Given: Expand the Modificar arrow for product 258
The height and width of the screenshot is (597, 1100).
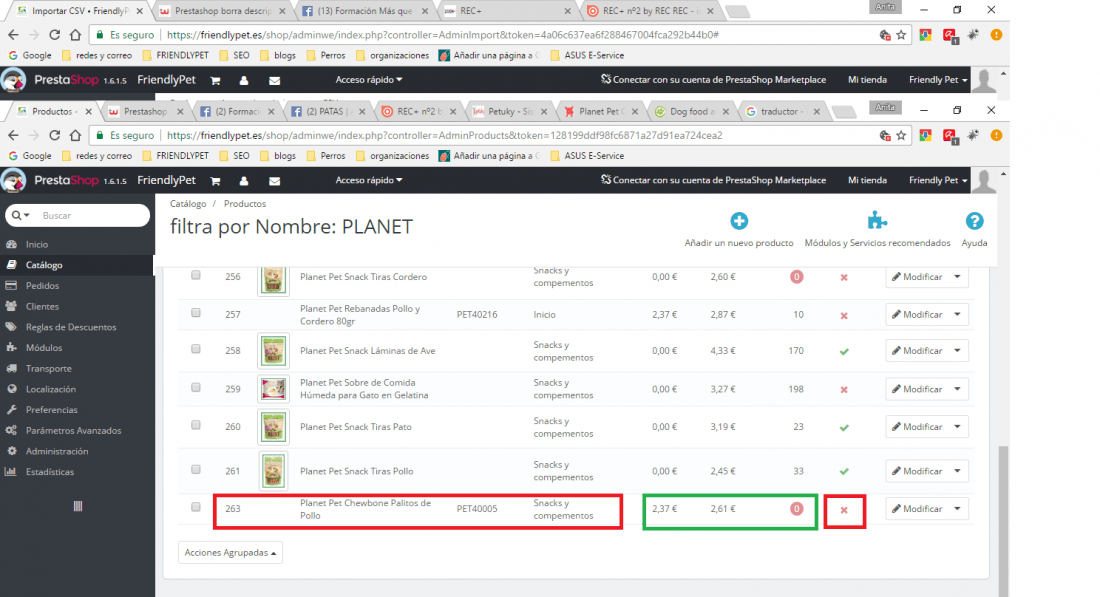Looking at the screenshot, I should pos(958,351).
